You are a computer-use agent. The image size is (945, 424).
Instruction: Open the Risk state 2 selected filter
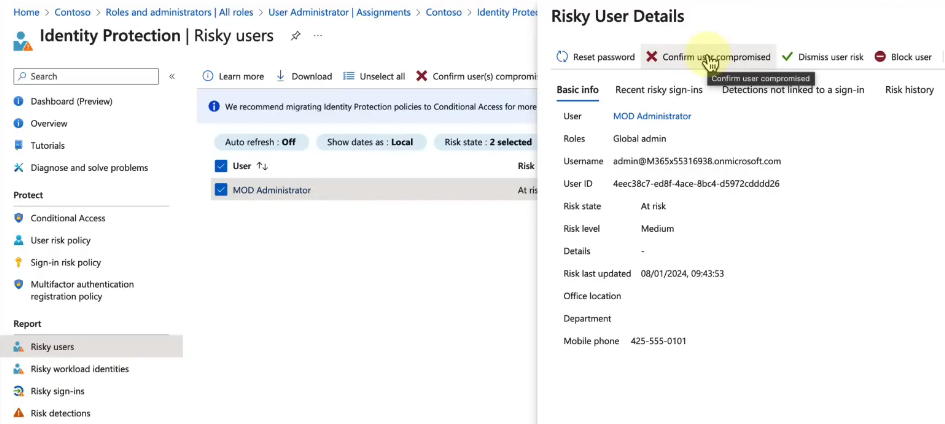click(x=487, y=142)
